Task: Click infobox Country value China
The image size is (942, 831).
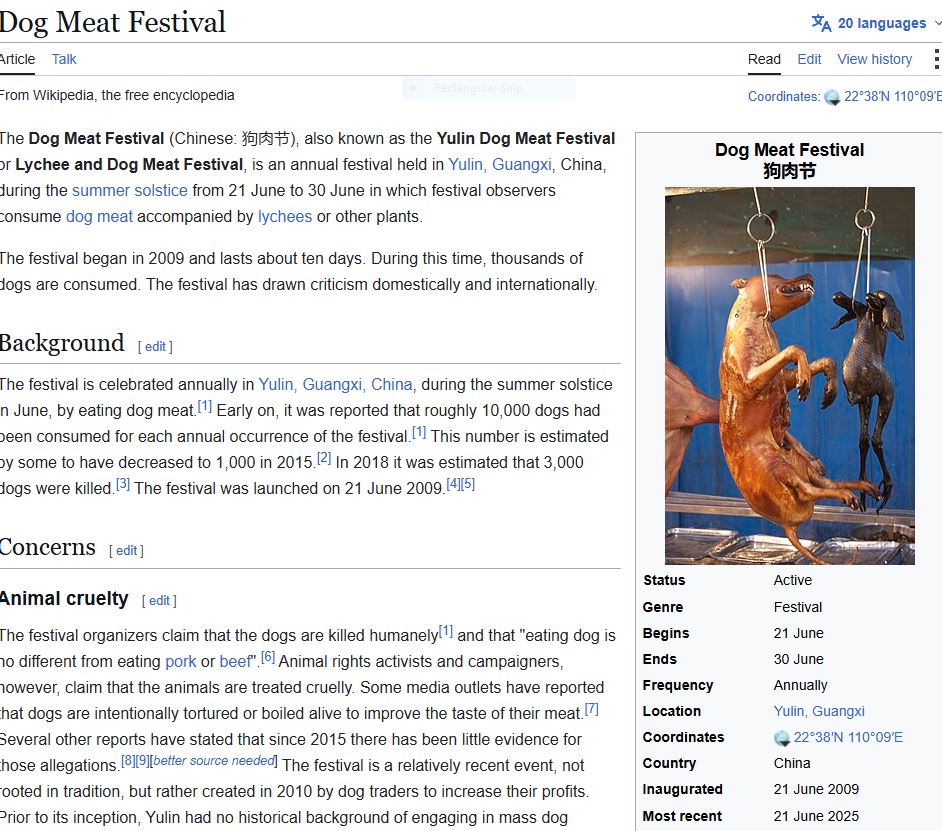Action: pyautogui.click(x=792, y=763)
